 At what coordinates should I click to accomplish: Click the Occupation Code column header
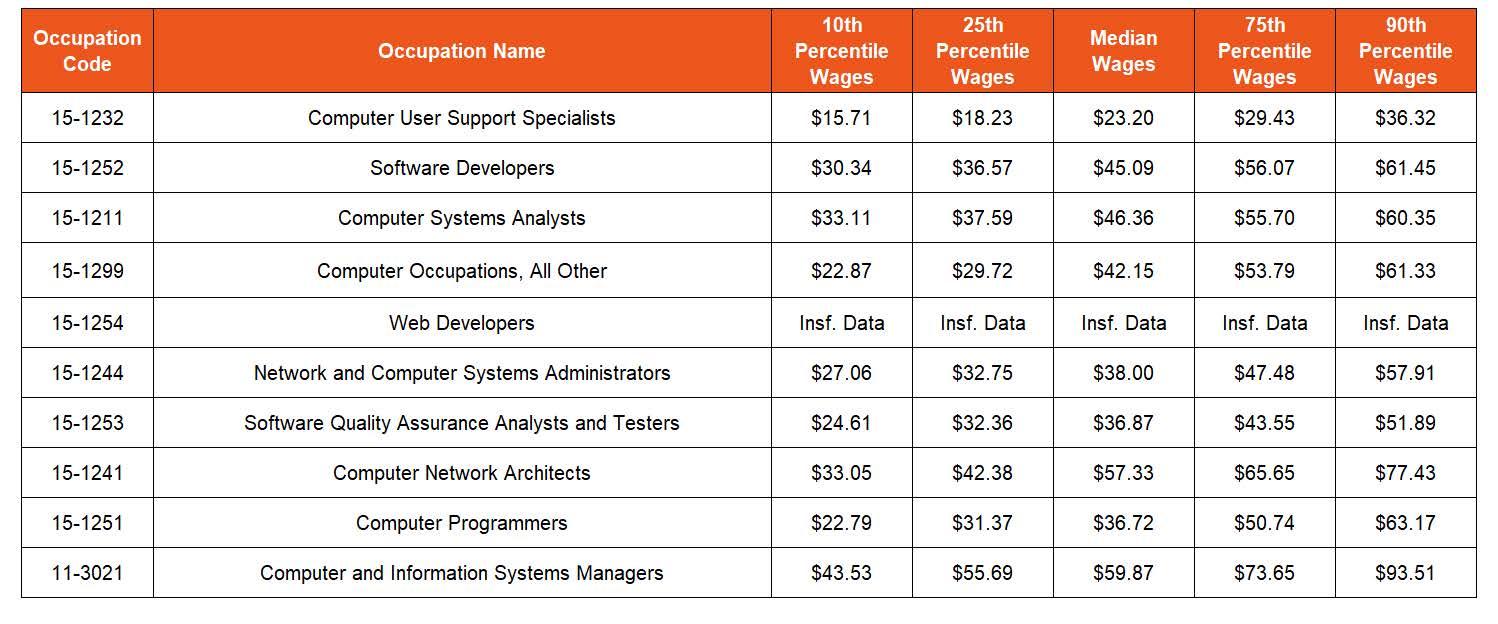point(87,51)
